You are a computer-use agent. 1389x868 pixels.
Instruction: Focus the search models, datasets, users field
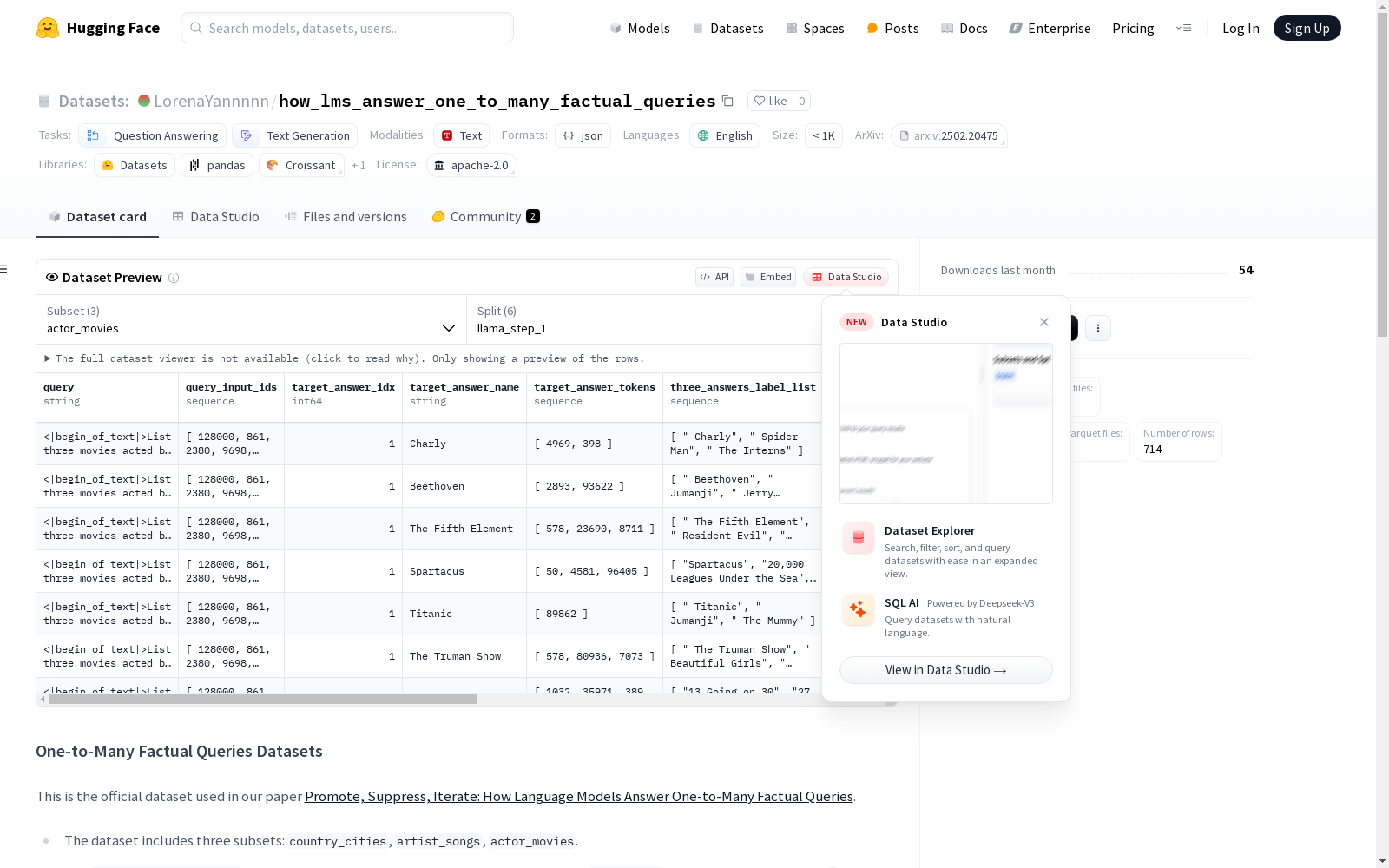click(x=347, y=28)
